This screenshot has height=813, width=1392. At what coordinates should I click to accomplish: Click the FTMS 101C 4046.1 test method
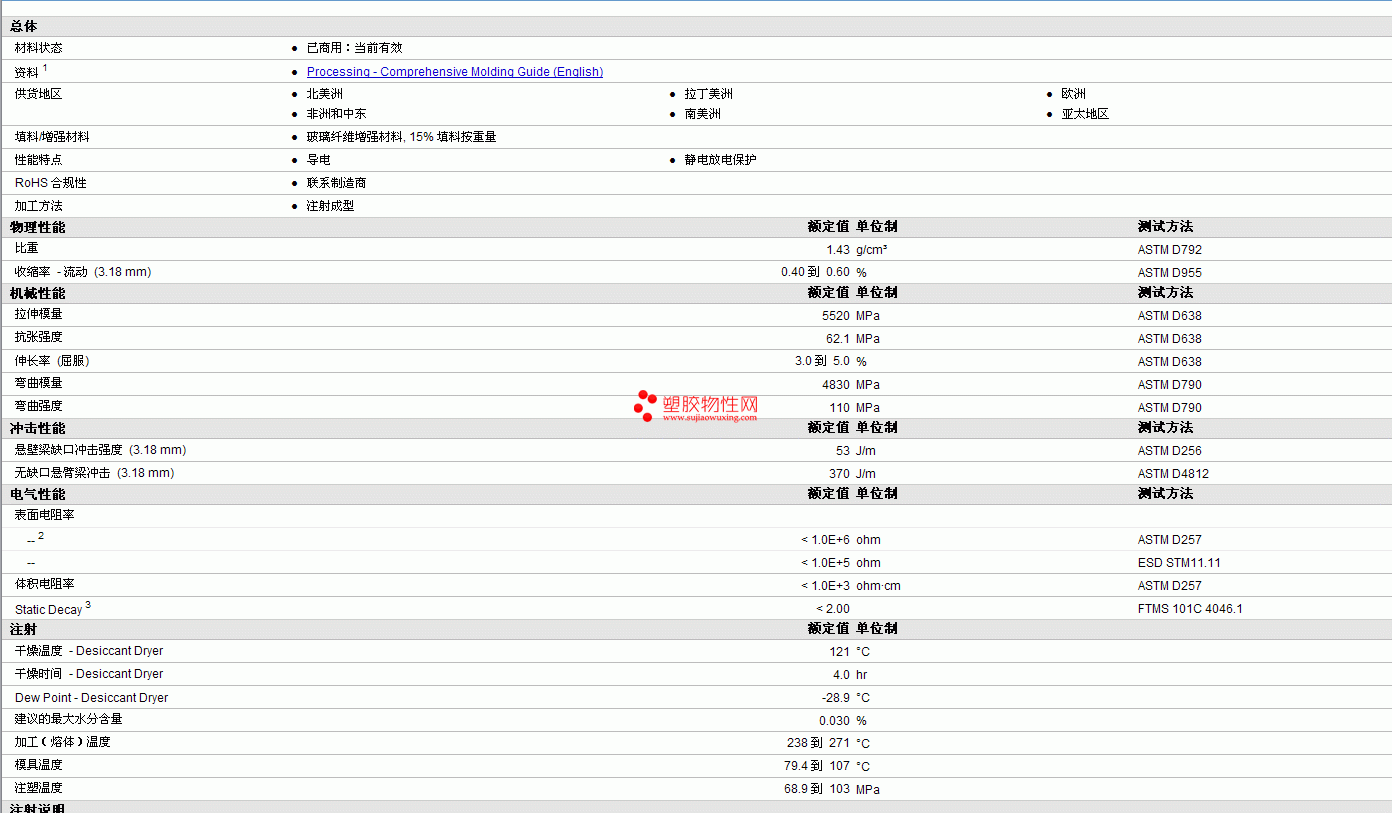pyautogui.click(x=1190, y=609)
